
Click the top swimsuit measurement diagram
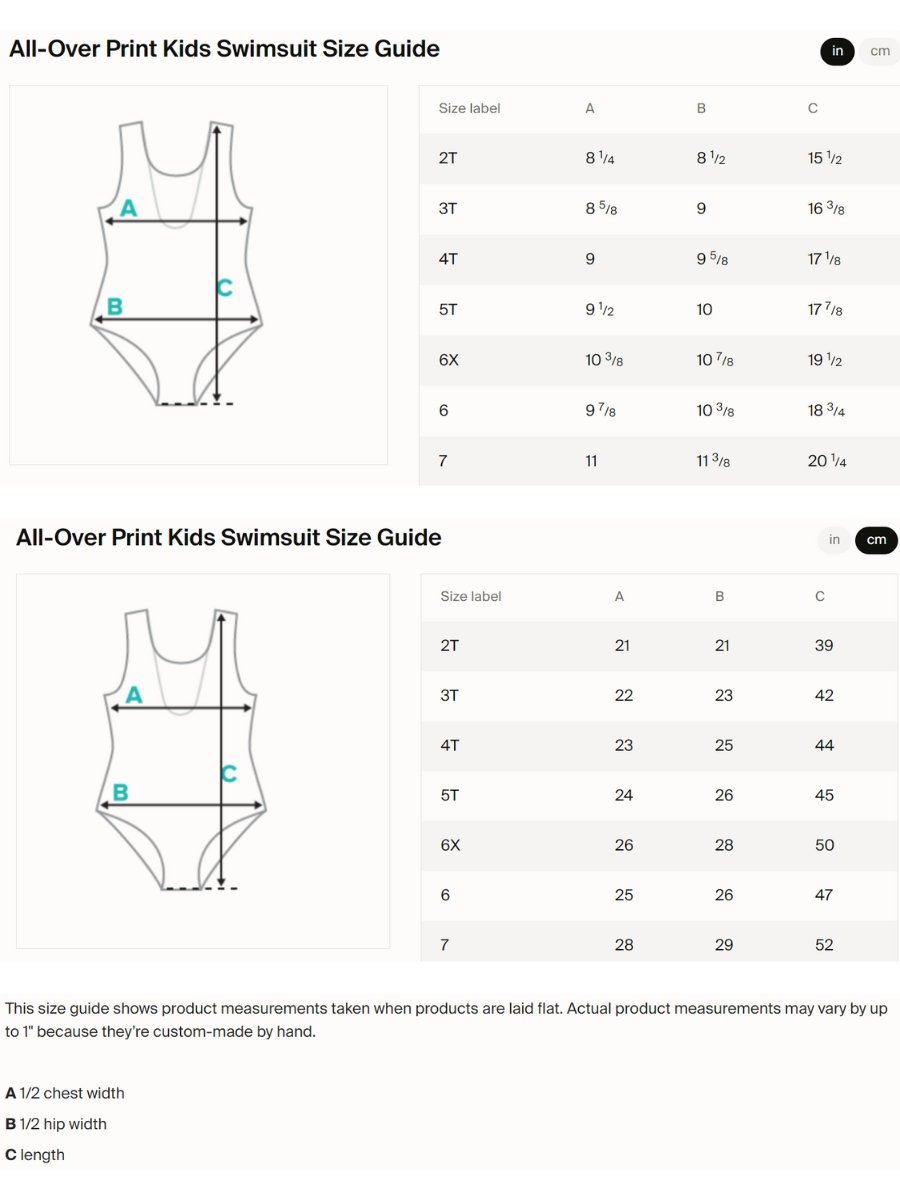tap(198, 275)
